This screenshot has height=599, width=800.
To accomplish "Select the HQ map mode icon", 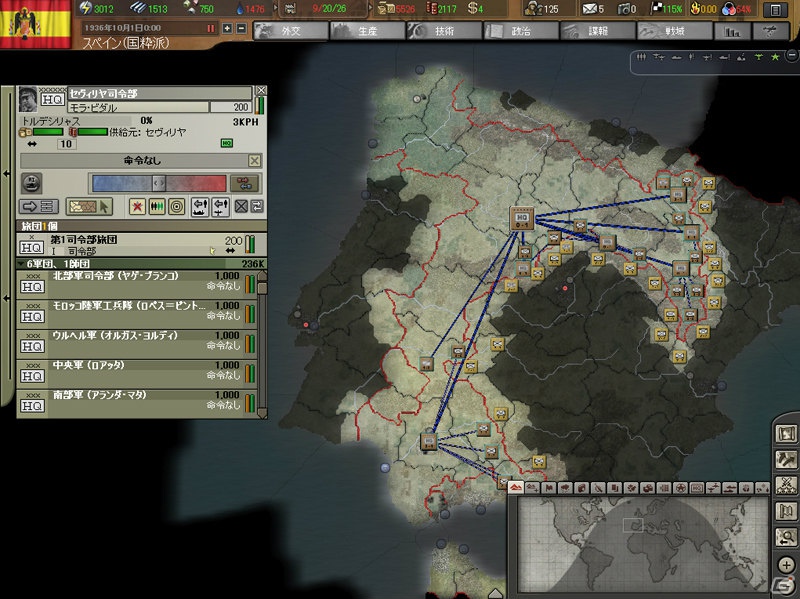I will click(x=697, y=488).
